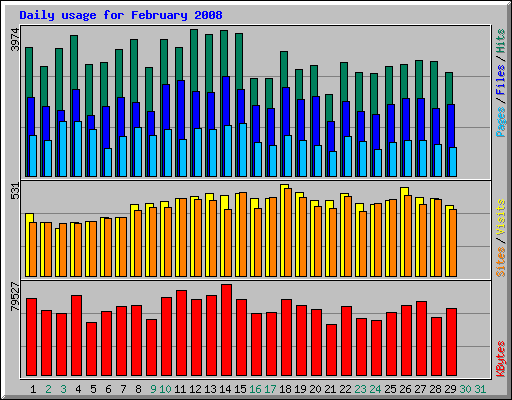Click the 3974 hits axis value
Screen dimensions: 512x400
coord(15,39)
